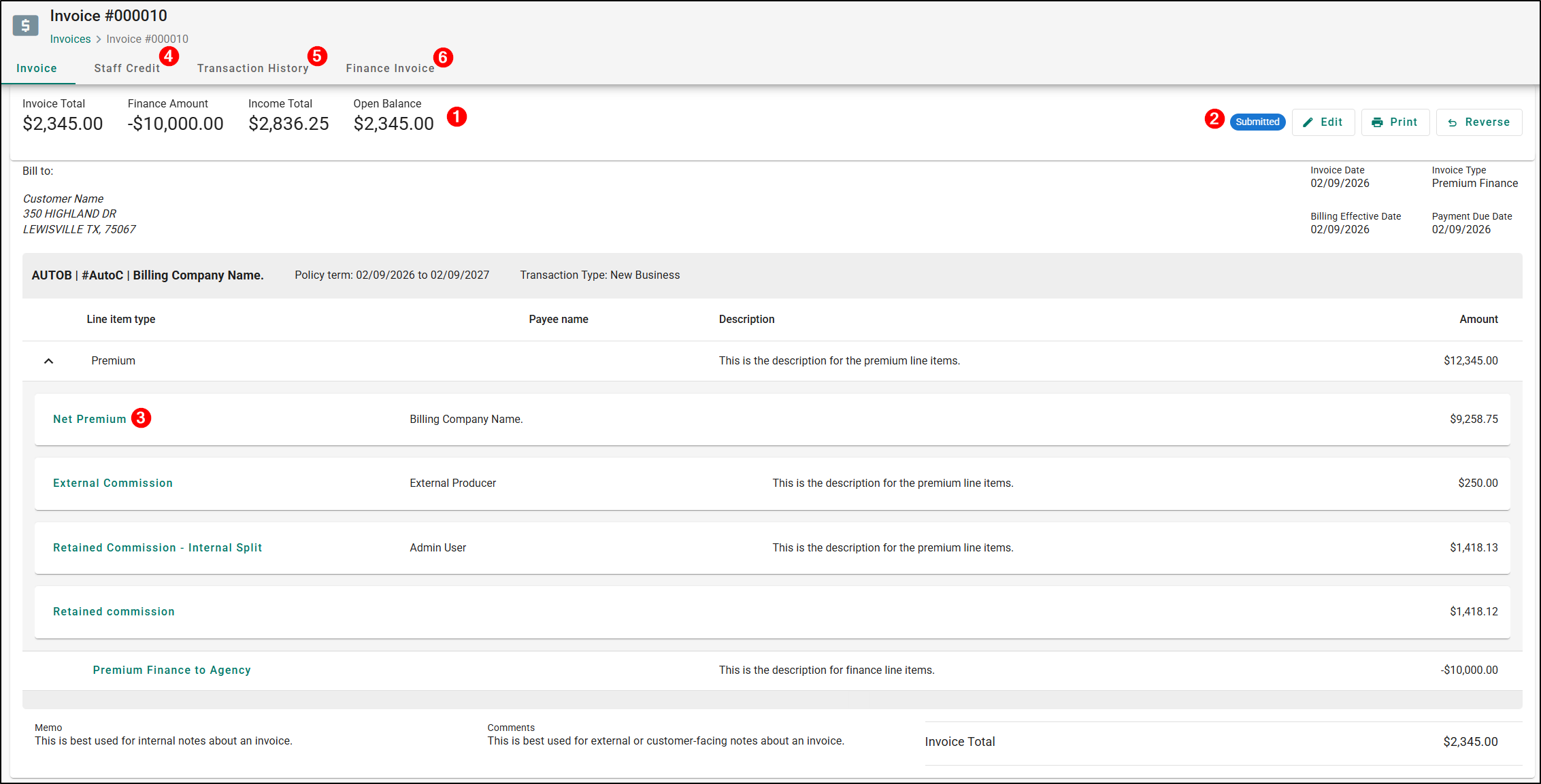The width and height of the screenshot is (1541, 784).
Task: Click the Submitted status badge
Action: pos(1257,122)
